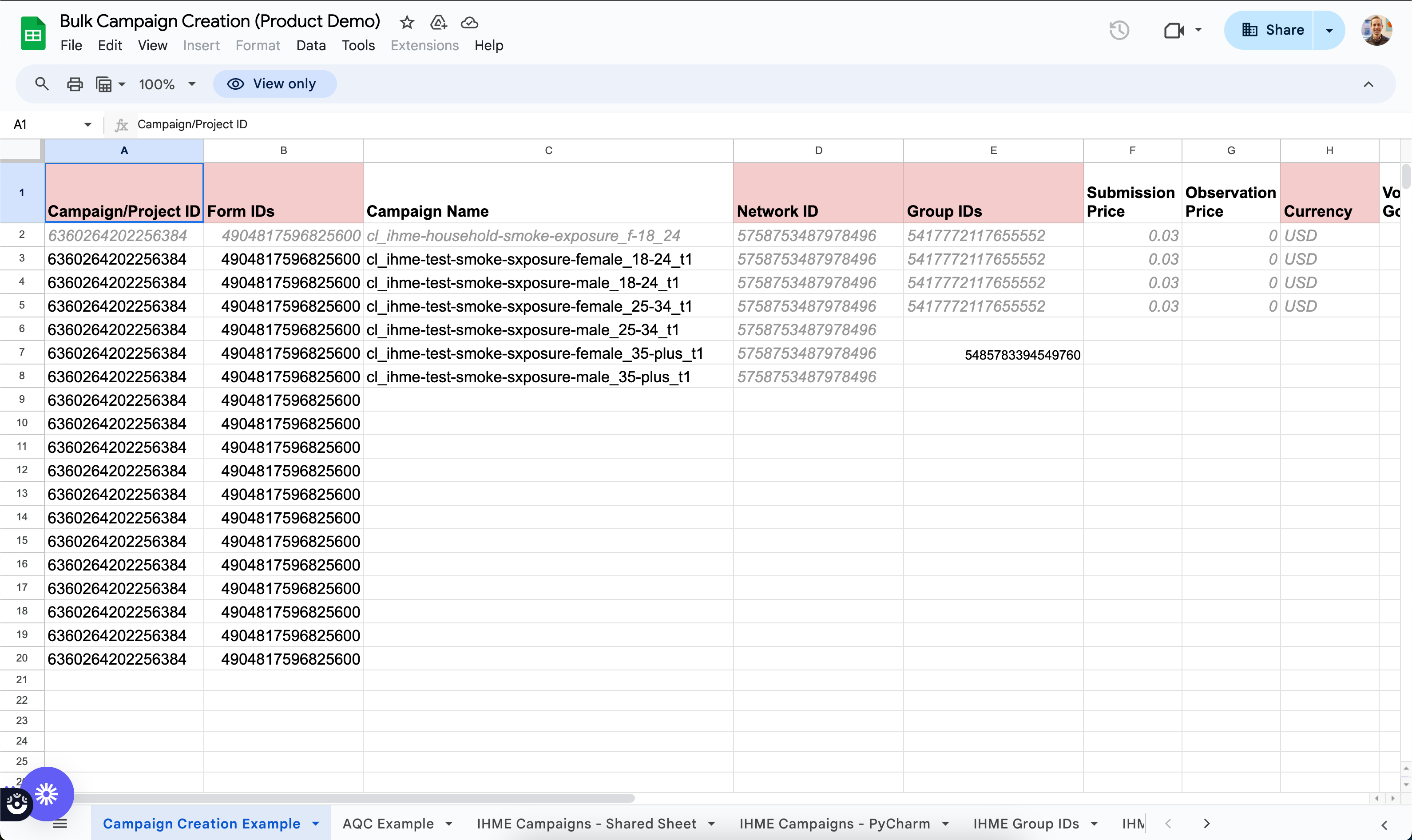Viewport: 1412px width, 840px height.
Task: Select cell A1 containing Campaign/Project ID
Action: [123, 192]
